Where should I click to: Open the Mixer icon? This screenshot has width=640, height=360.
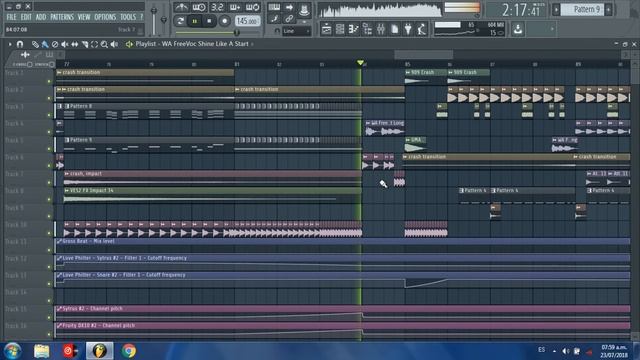tap(381, 29)
